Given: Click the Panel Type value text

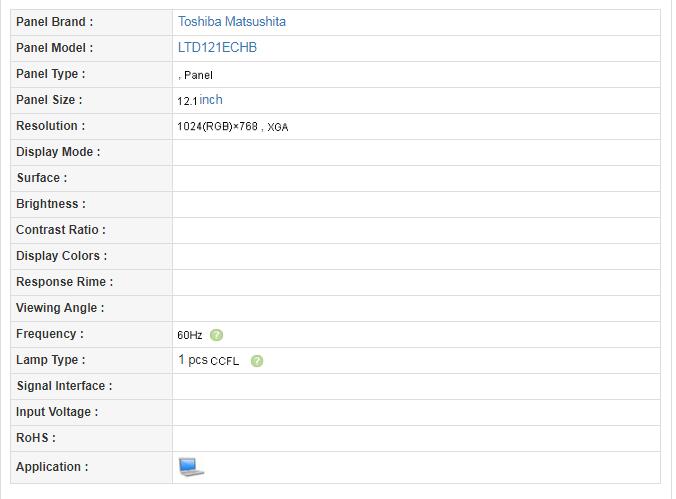Looking at the screenshot, I should tap(195, 75).
